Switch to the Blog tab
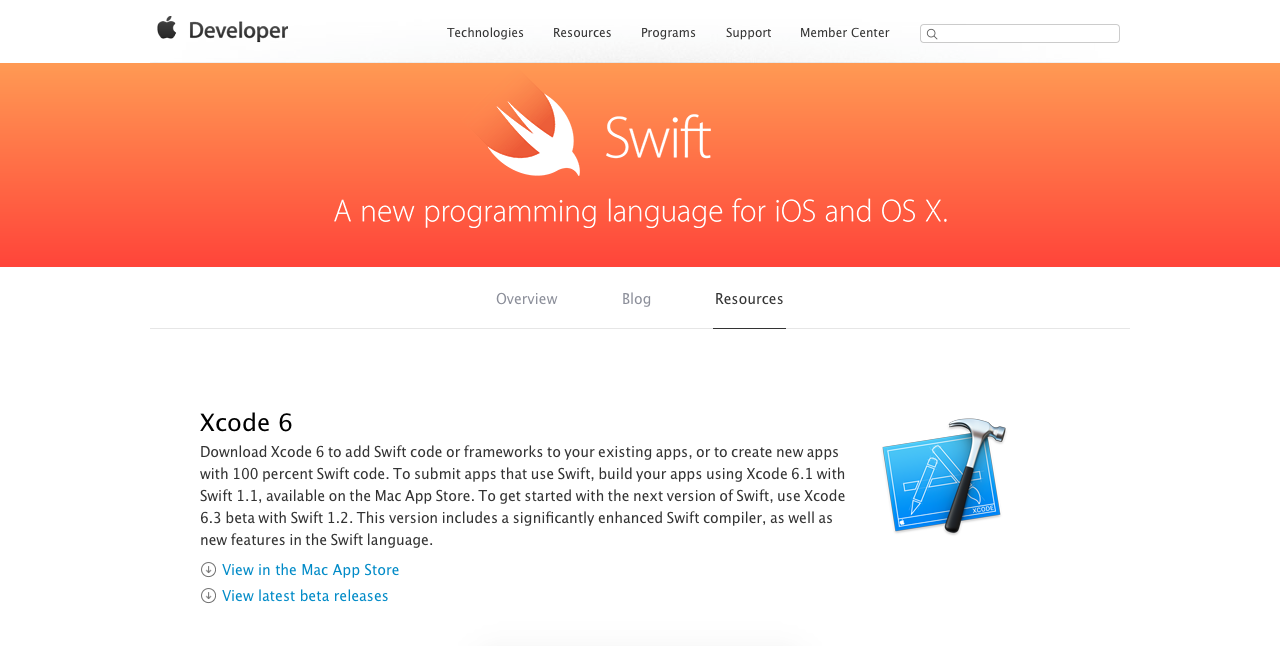The height and width of the screenshot is (646, 1280). (x=636, y=299)
